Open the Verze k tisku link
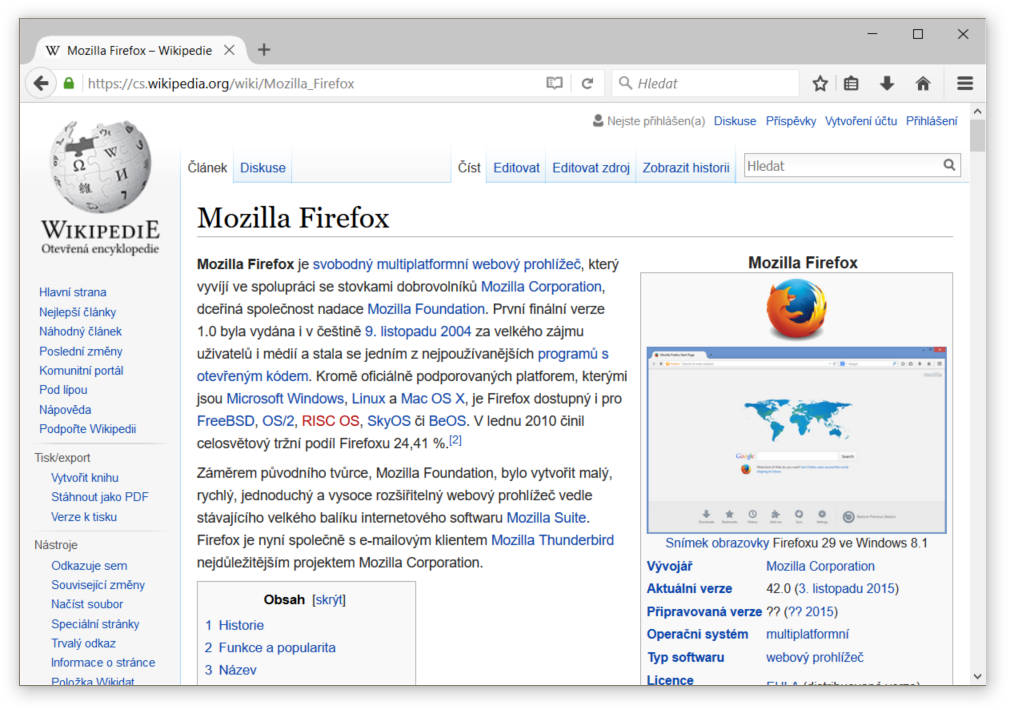Image resolution: width=1010 pixels, height=710 pixels. [84, 517]
